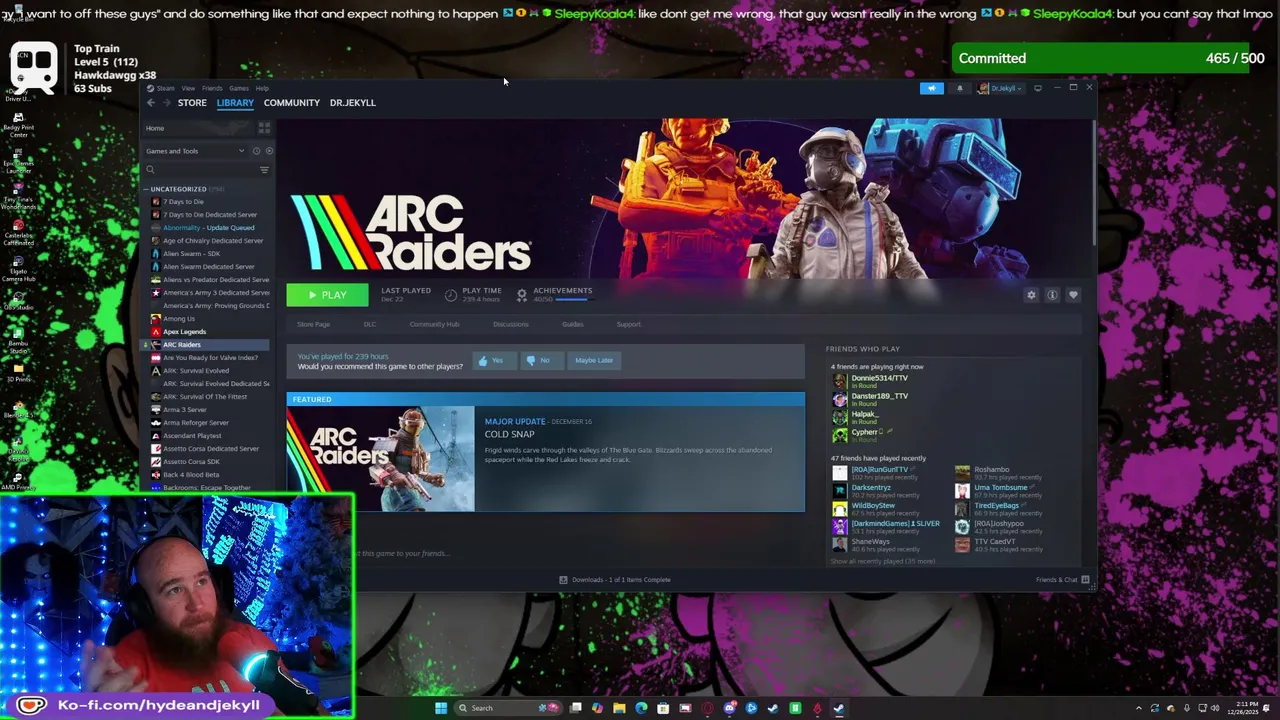1280x720 pixels.
Task: Select Among Us in library list
Action: [x=179, y=319]
